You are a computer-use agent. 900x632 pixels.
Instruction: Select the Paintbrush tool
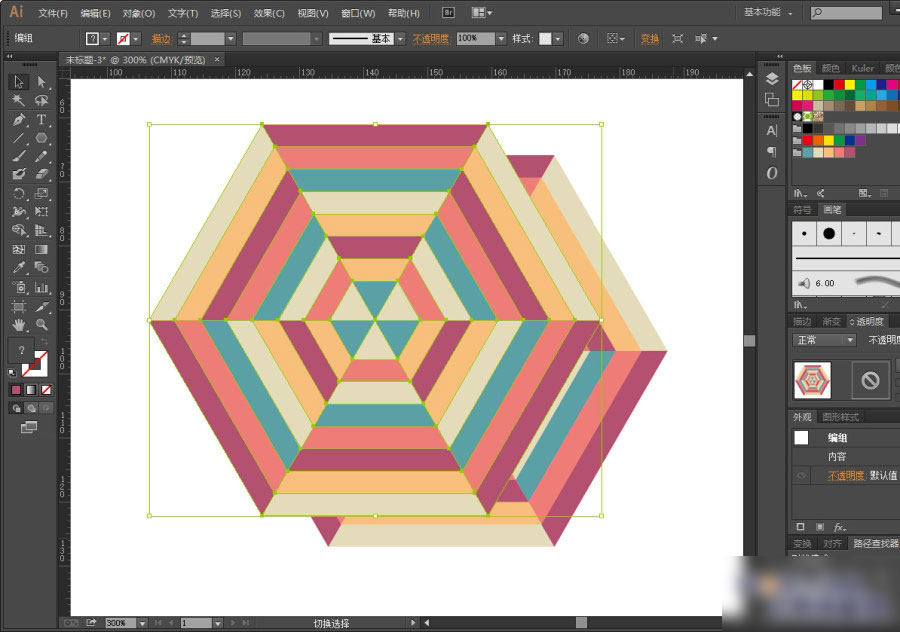coord(18,156)
